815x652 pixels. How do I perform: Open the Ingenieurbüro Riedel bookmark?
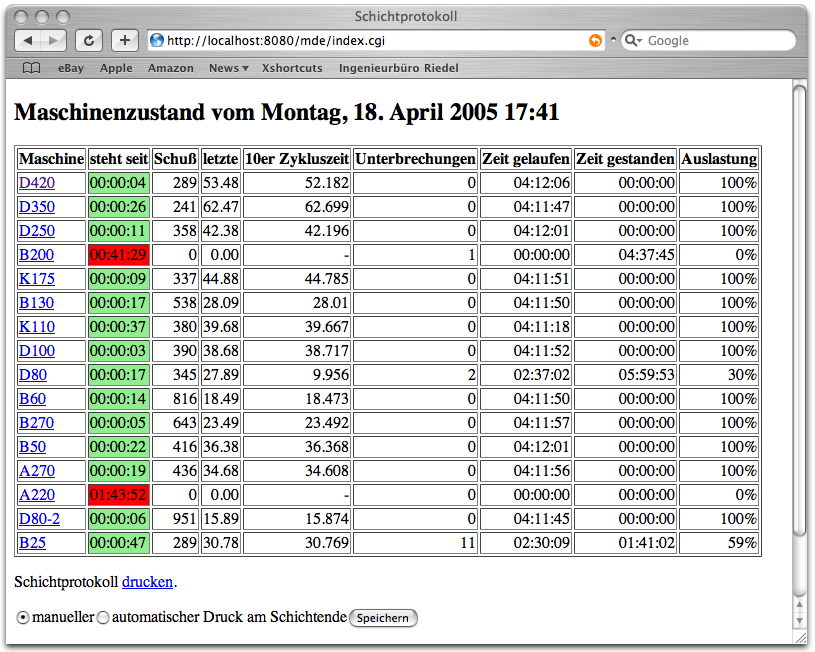(399, 68)
